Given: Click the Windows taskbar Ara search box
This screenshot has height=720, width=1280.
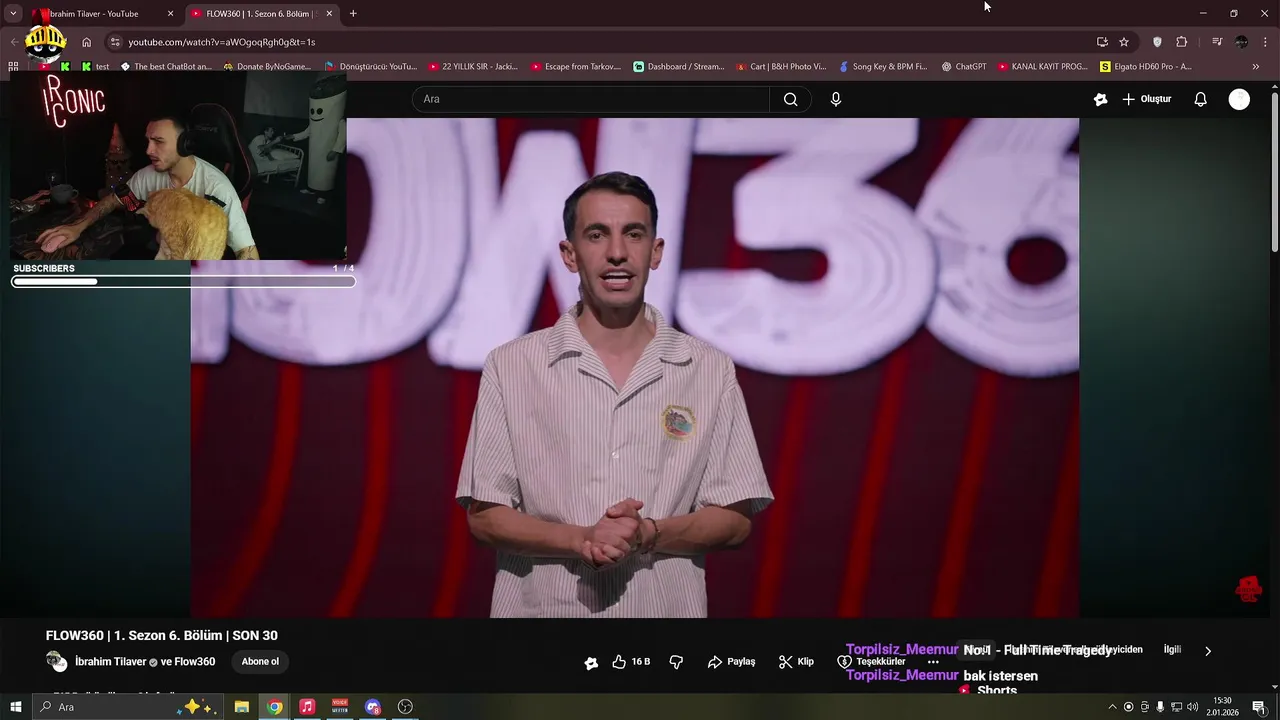Looking at the screenshot, I should click(x=126, y=707).
